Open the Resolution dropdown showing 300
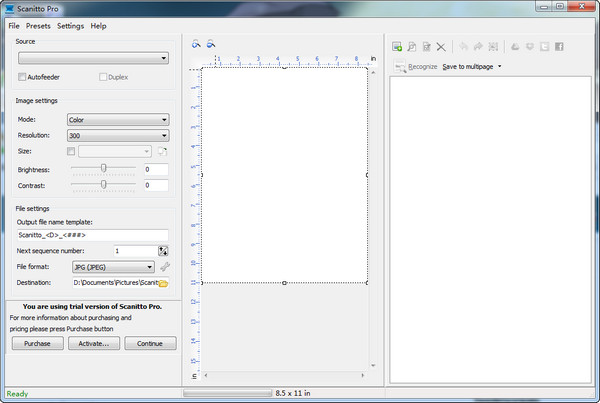600x403 pixels. [118, 135]
